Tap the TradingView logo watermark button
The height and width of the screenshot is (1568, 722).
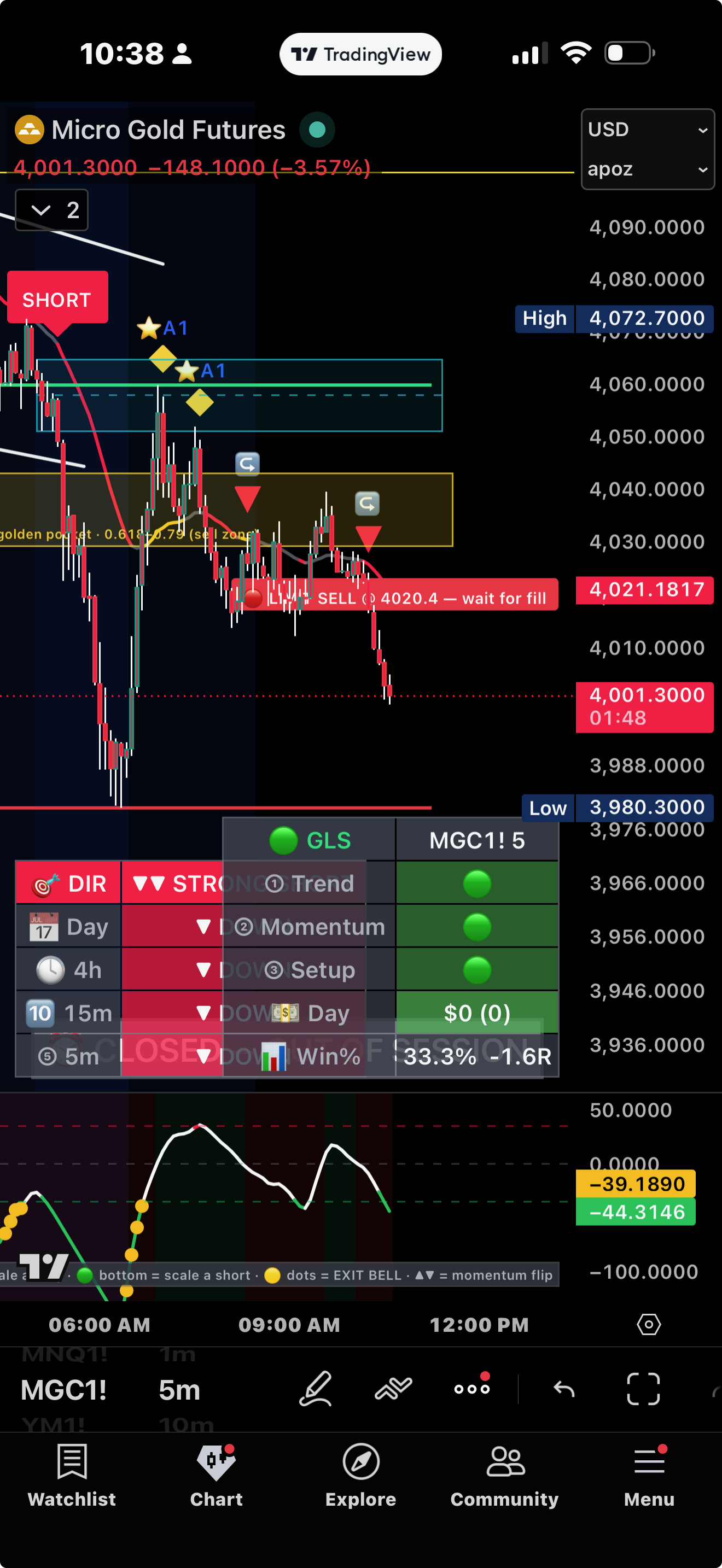pos(43,1267)
